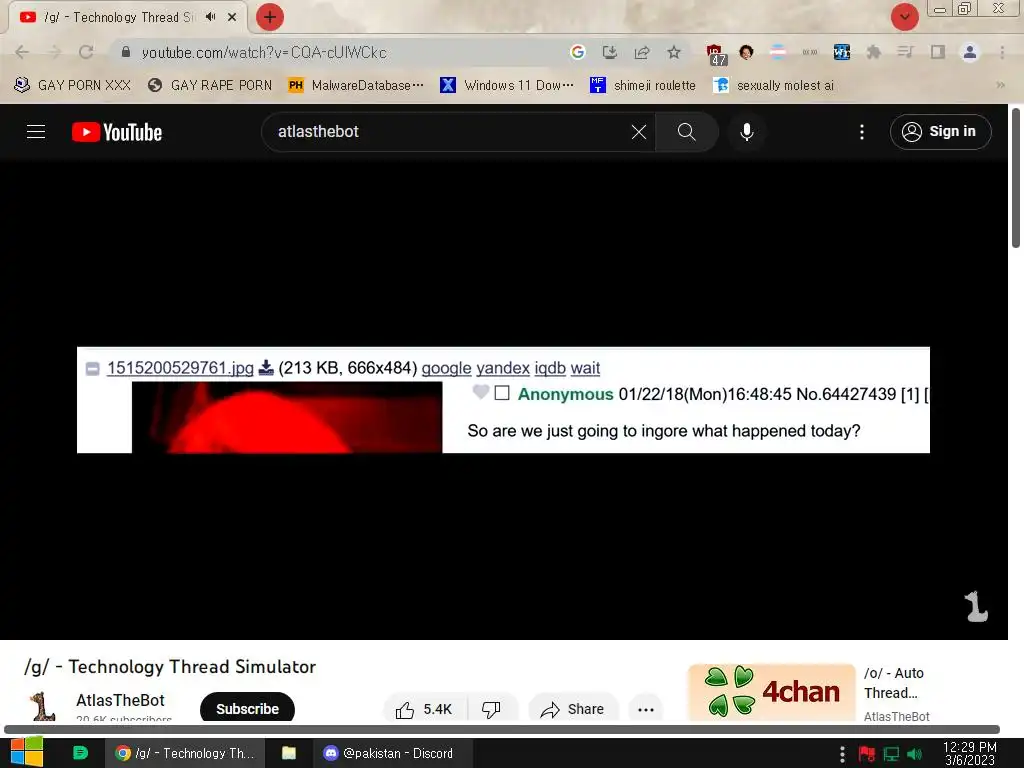
Task: Close the /g/ Technology Thread tab
Action: coord(232,17)
